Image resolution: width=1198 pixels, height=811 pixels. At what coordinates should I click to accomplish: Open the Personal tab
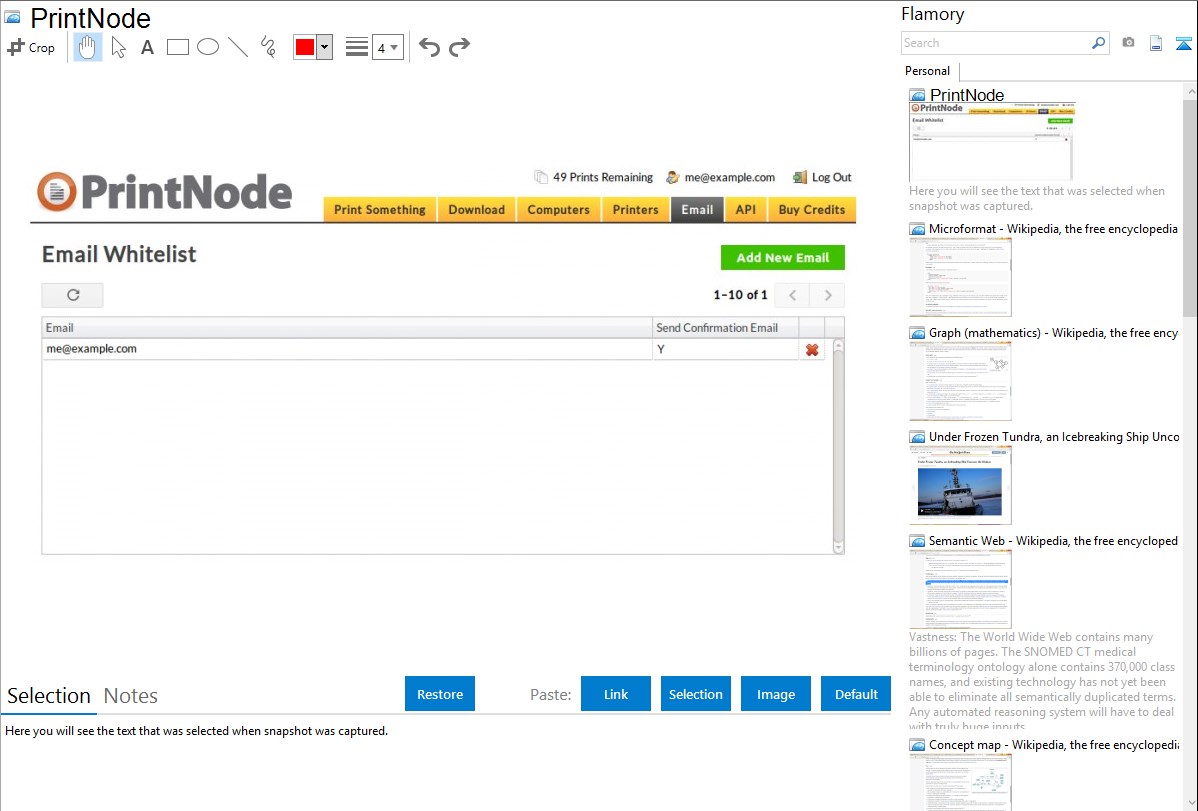click(927, 71)
